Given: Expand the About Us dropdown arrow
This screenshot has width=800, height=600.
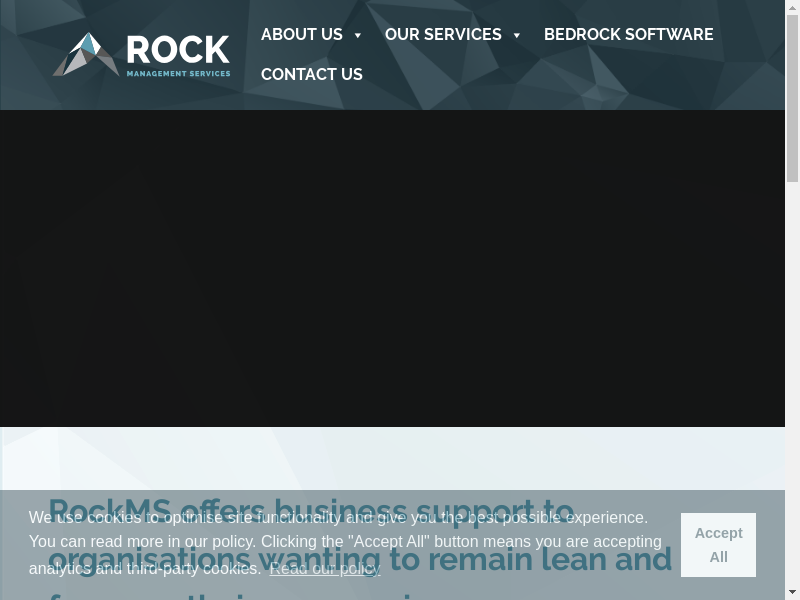Looking at the screenshot, I should (x=358, y=36).
